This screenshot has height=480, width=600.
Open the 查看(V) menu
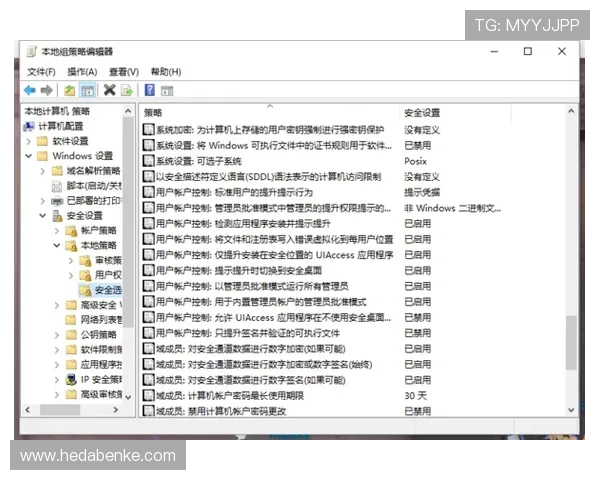pos(124,72)
